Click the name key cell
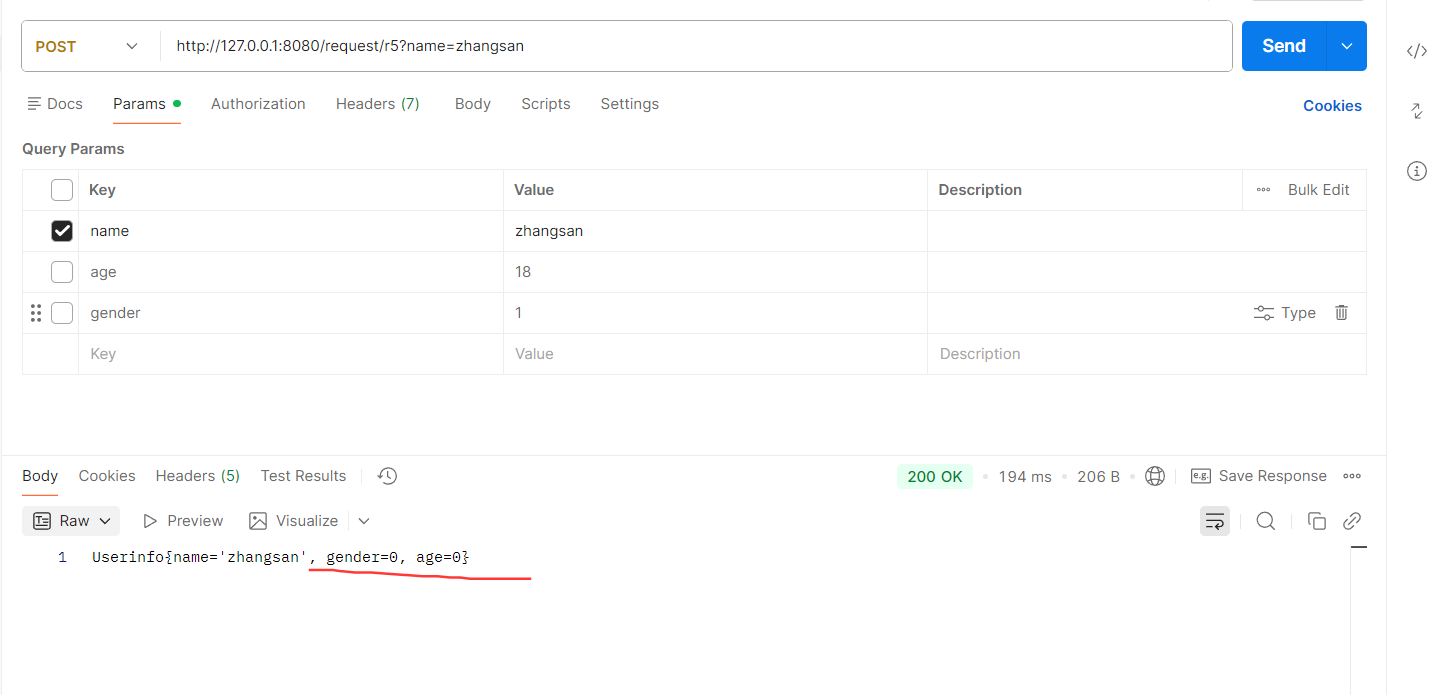The width and height of the screenshot is (1447, 695). click(291, 231)
